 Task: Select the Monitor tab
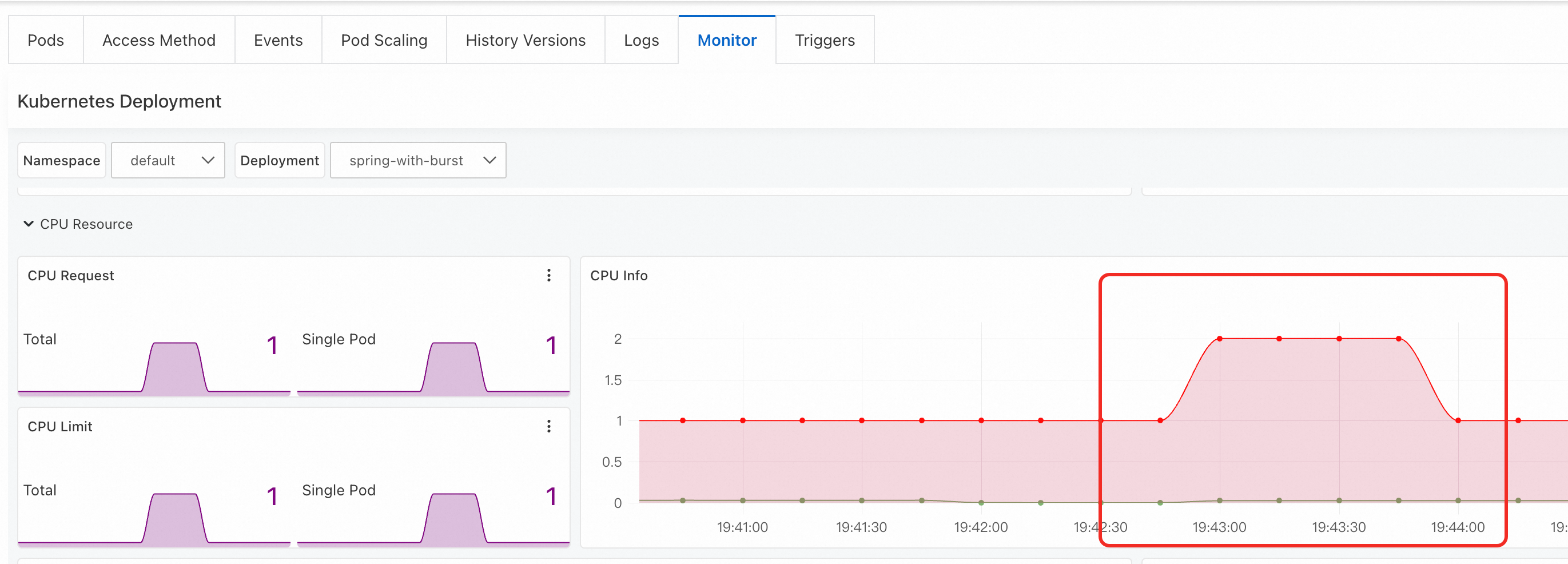727,40
